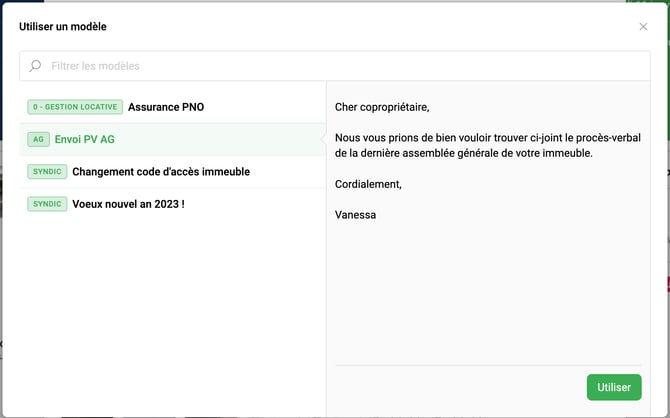Click SYNDIC tag beside Changement code
The width and height of the screenshot is (670, 418).
[47, 172]
